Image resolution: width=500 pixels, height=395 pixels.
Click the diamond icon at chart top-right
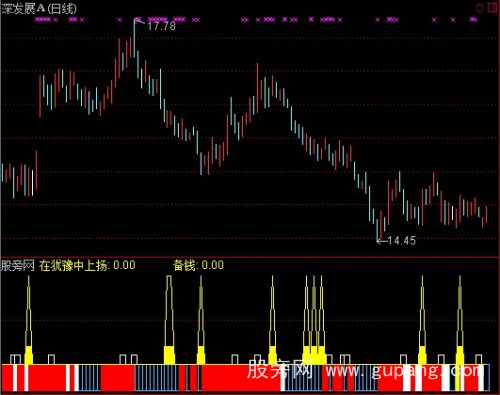pyautogui.click(x=480, y=8)
